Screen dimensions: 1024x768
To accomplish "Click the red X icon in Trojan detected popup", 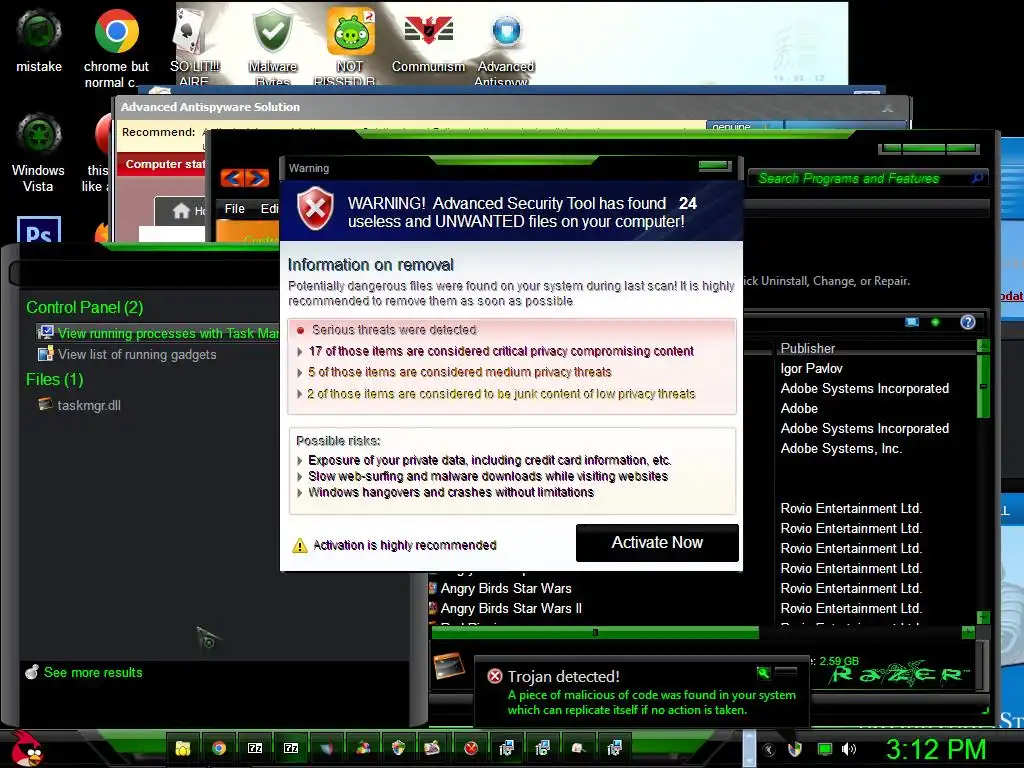I will (494, 676).
